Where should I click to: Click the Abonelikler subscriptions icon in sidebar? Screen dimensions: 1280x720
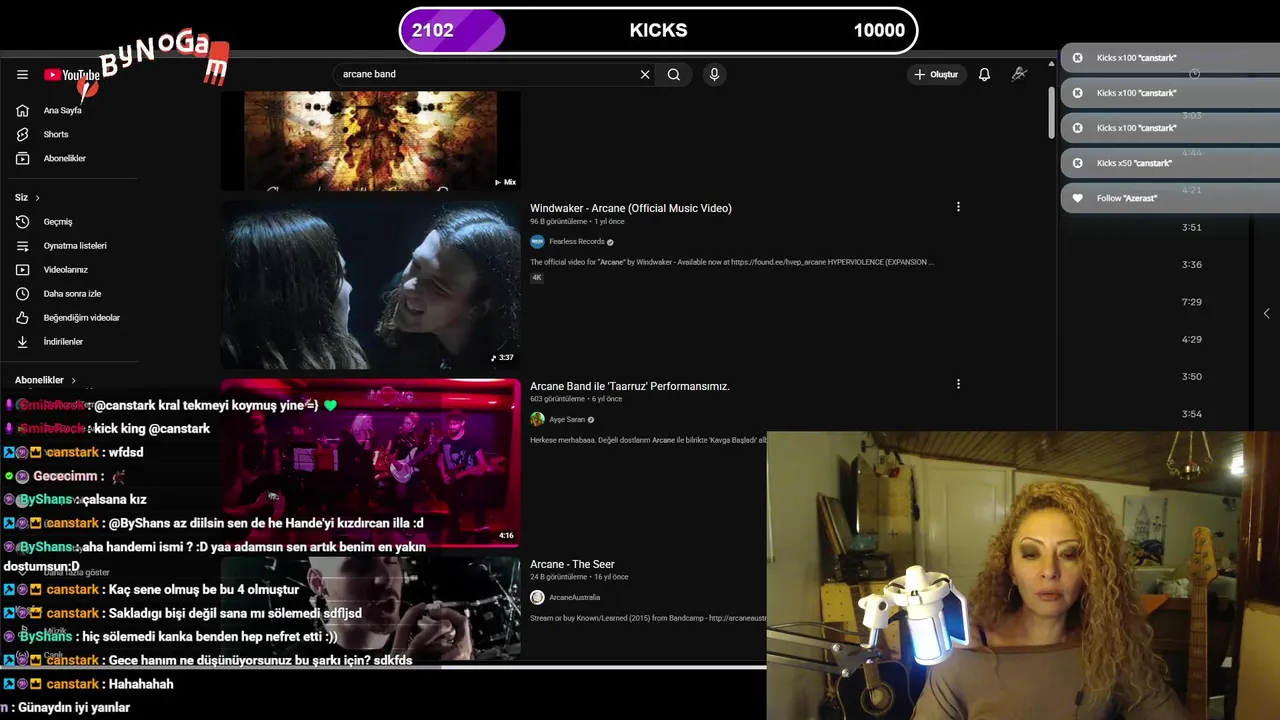click(22, 158)
